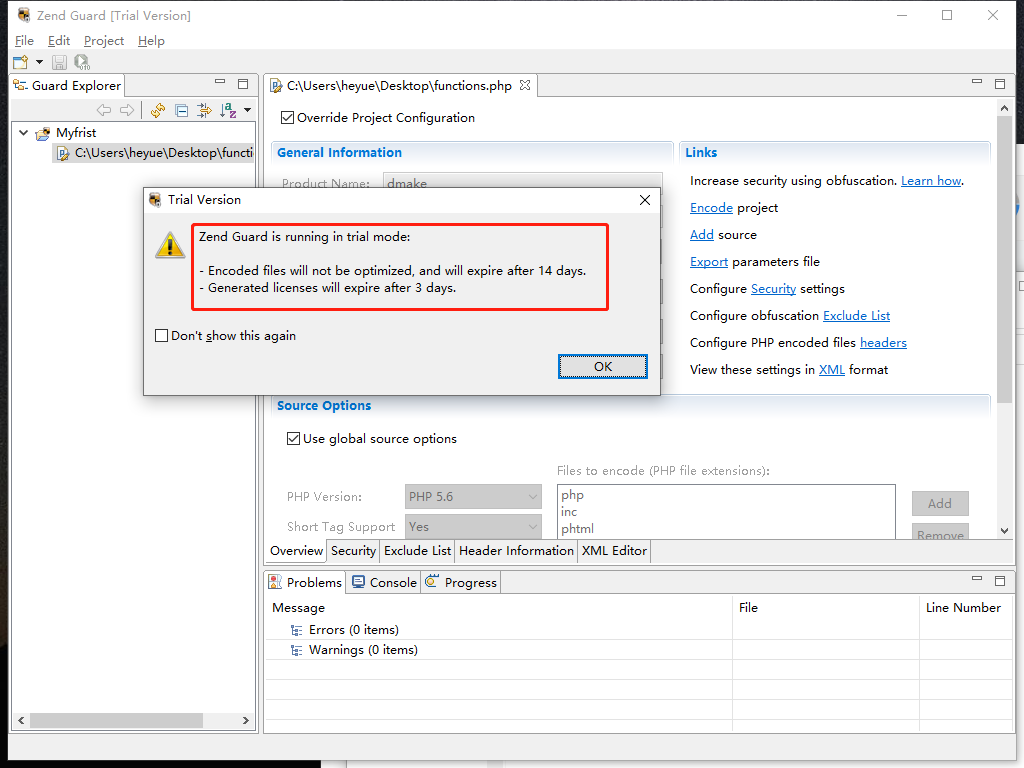1024x768 pixels.
Task: Switch to the Security tab
Action: (x=353, y=551)
